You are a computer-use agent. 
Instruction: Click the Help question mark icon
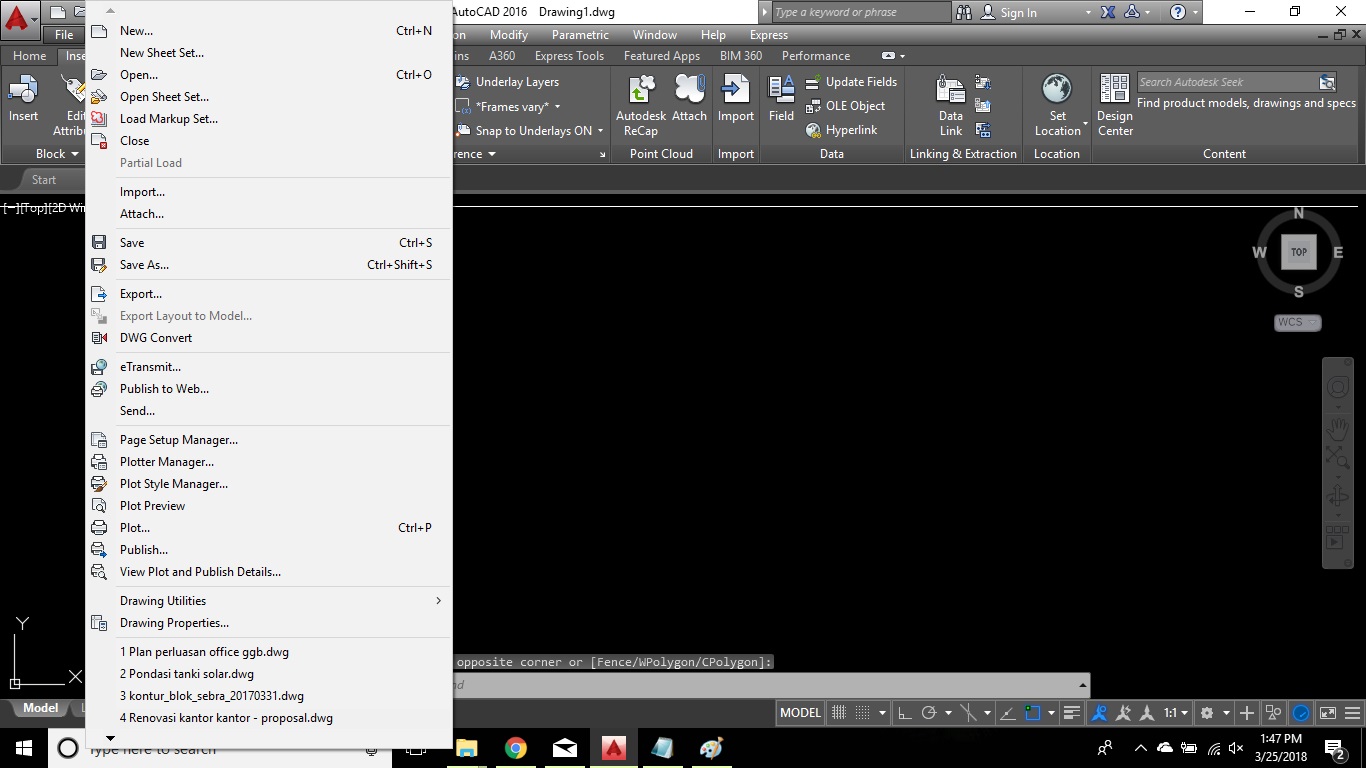(x=1178, y=12)
